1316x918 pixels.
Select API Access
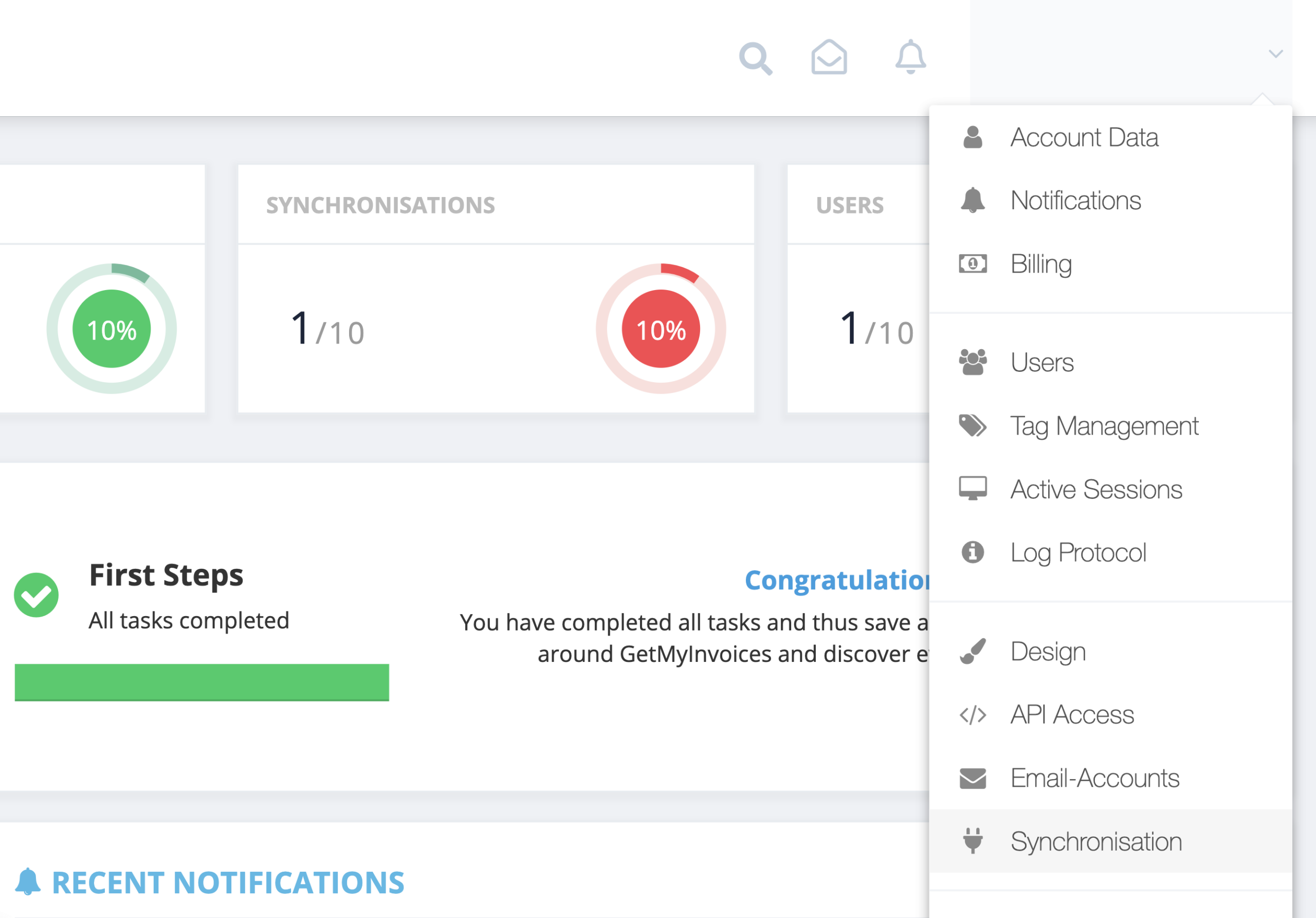click(x=1110, y=715)
